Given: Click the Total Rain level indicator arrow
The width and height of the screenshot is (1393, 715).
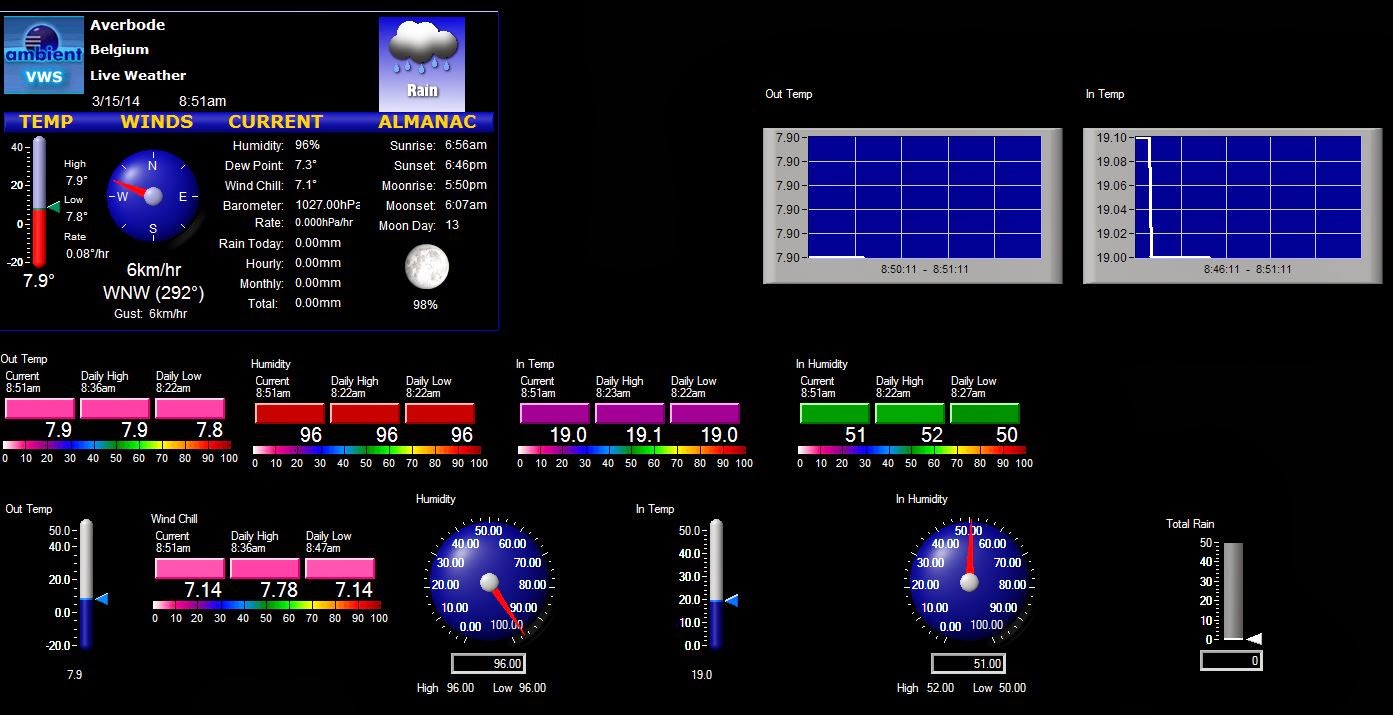Looking at the screenshot, I should [1253, 638].
